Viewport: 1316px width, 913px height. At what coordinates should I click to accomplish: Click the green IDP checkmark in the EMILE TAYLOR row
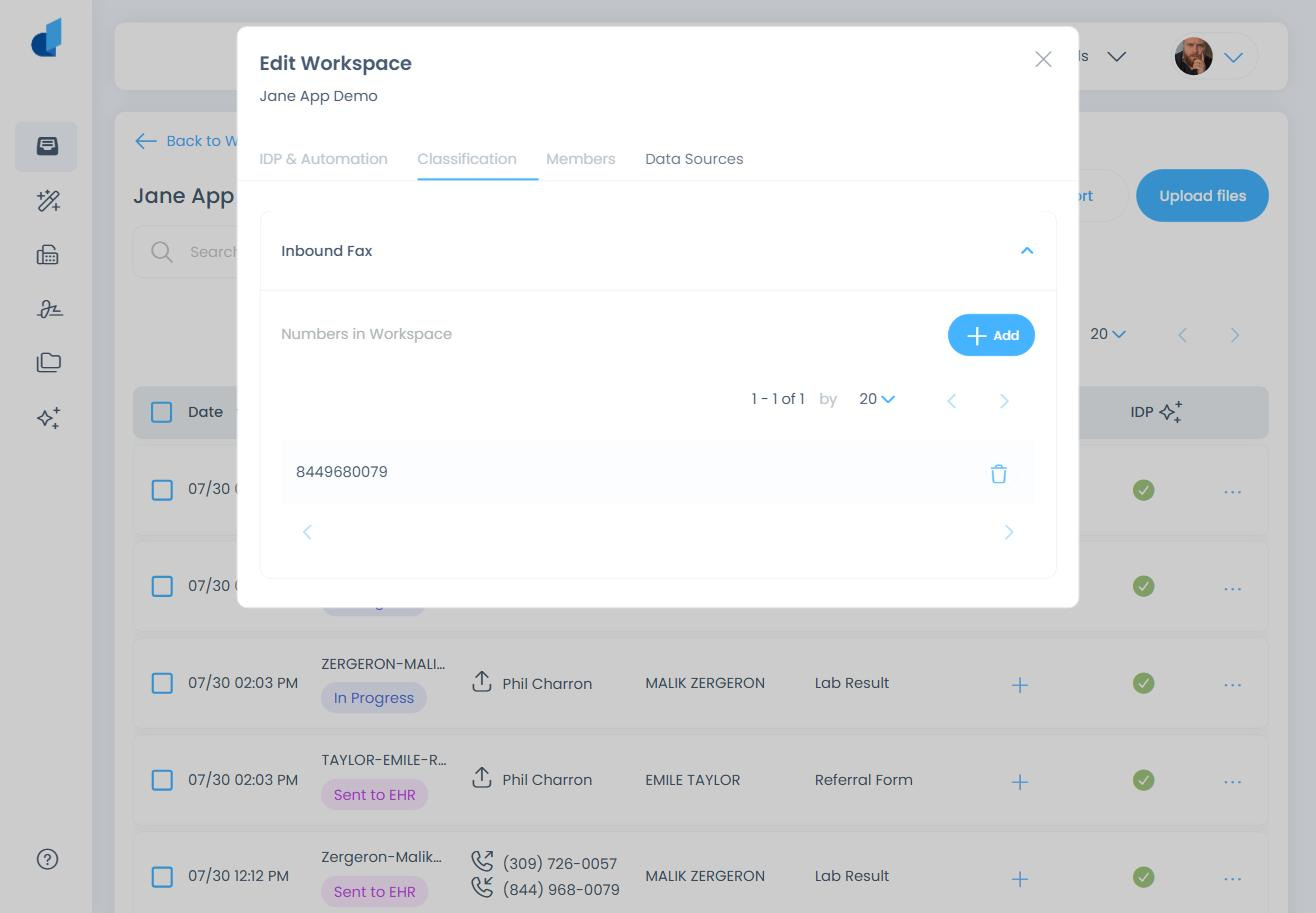pyautogui.click(x=1143, y=780)
